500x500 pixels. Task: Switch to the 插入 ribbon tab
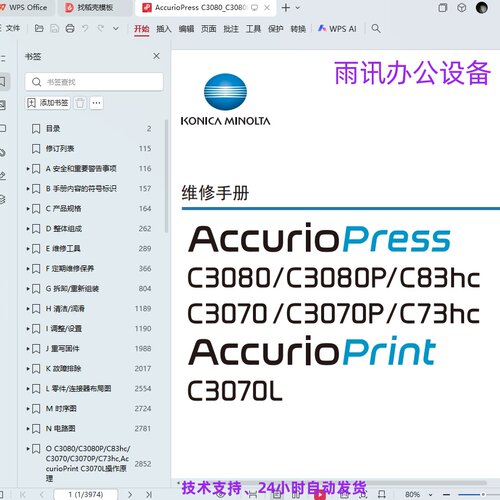(x=164, y=29)
